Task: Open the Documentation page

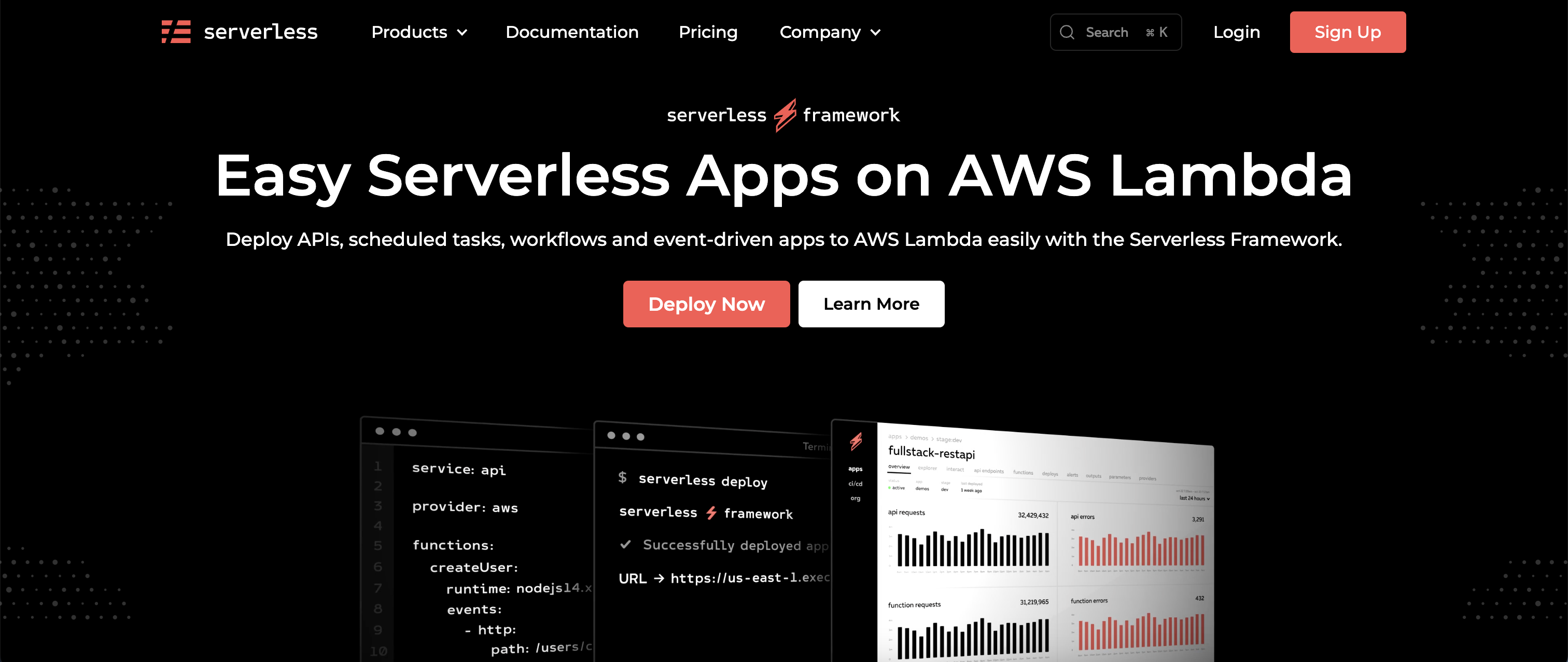Action: coord(571,32)
